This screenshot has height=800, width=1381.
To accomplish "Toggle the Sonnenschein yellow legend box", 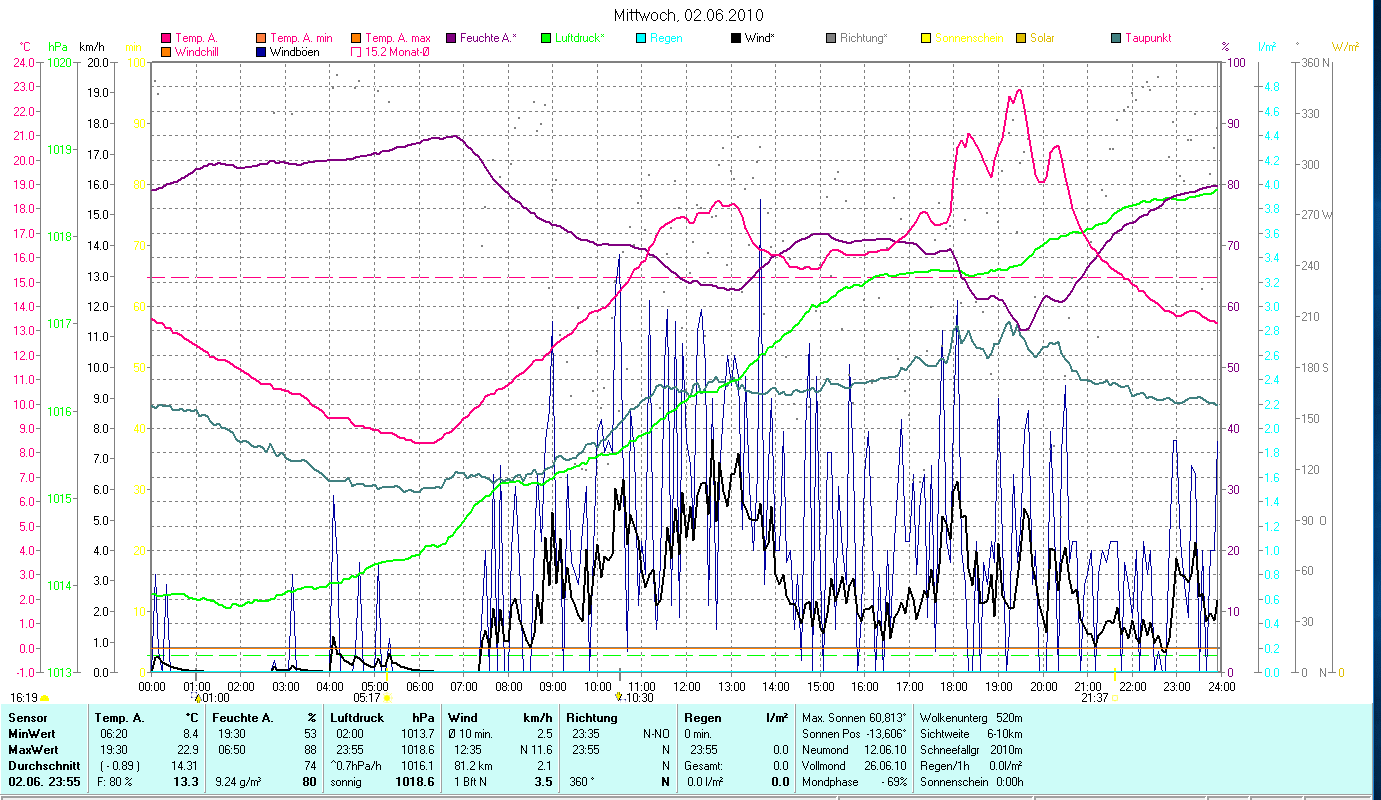I will click(x=926, y=38).
